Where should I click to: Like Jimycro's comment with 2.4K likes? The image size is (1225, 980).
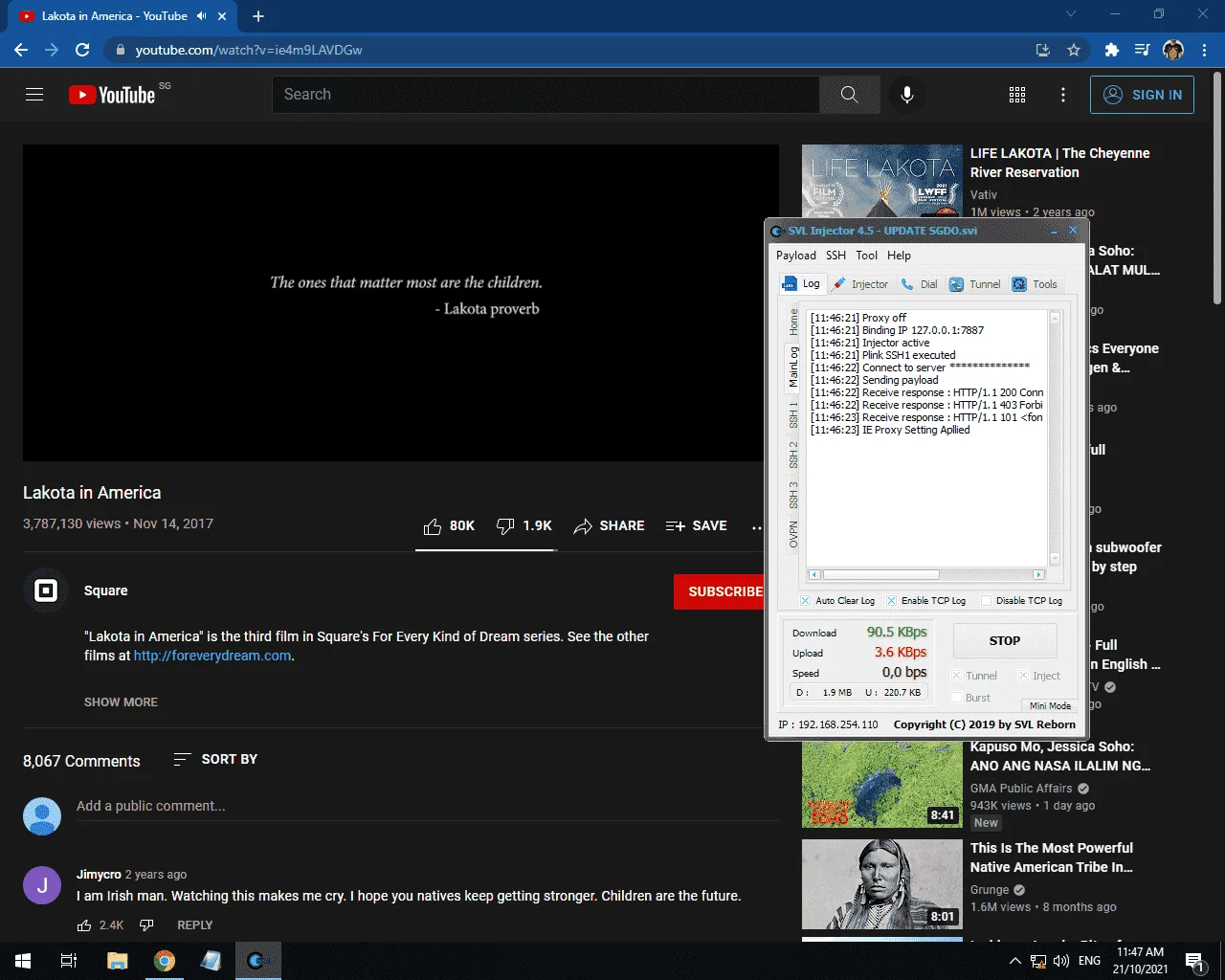point(84,925)
